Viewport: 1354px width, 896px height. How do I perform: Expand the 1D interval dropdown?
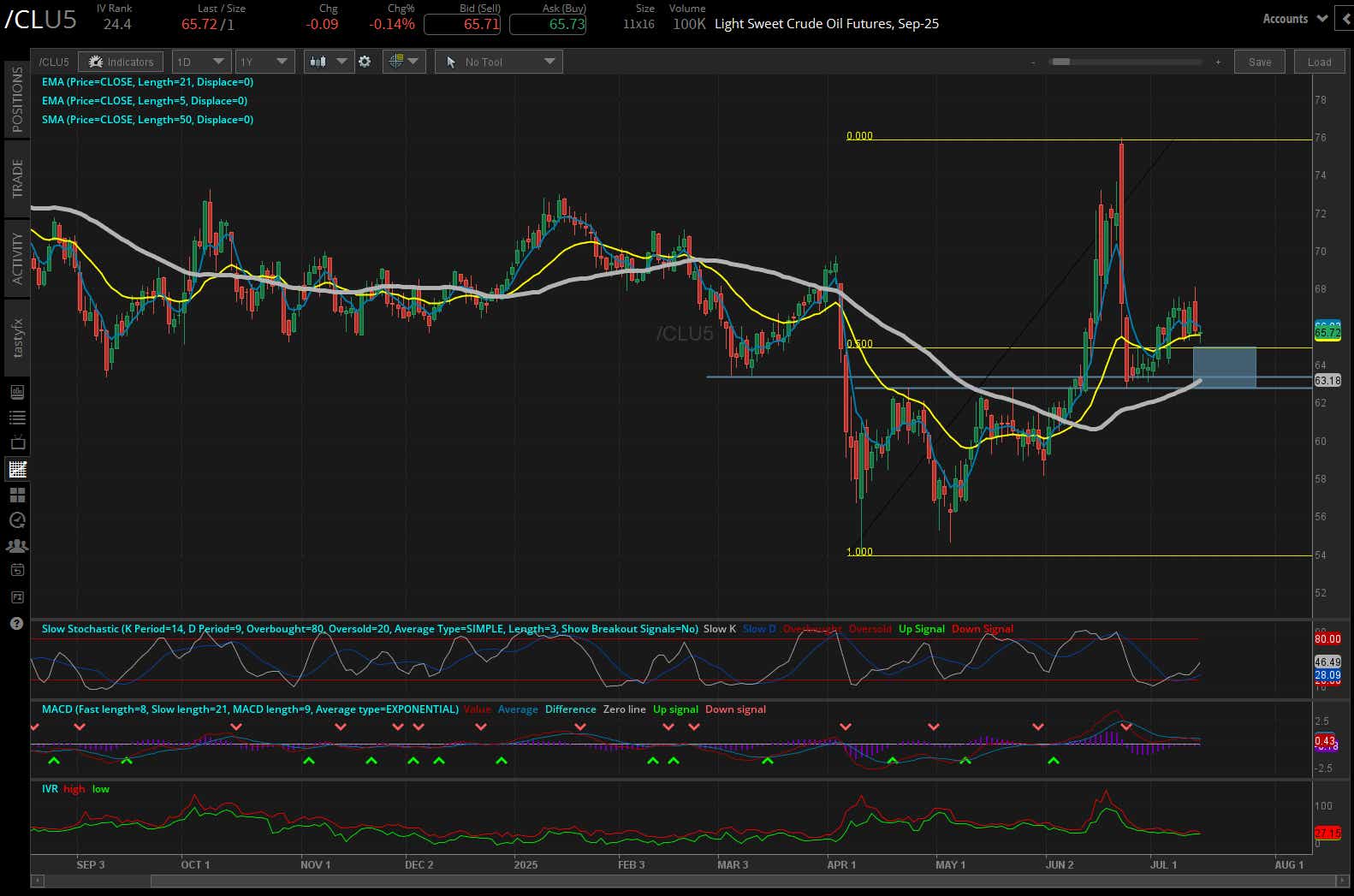coord(201,62)
